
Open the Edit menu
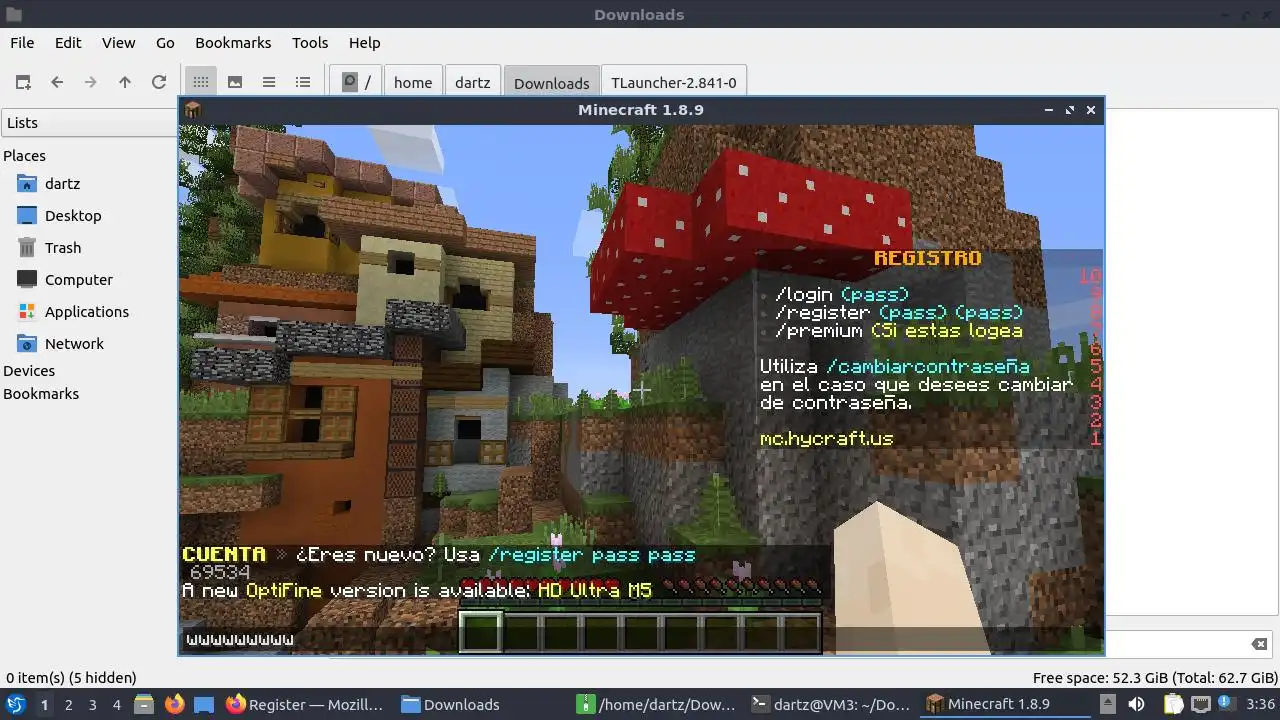(68, 43)
